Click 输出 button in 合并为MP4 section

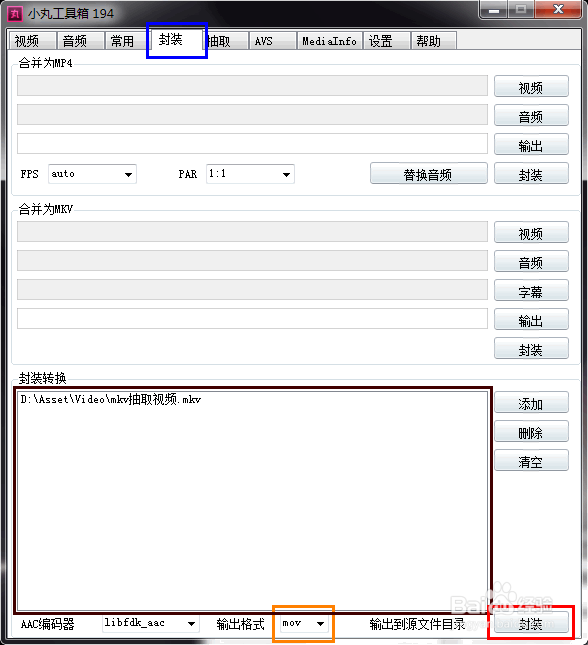pyautogui.click(x=531, y=144)
